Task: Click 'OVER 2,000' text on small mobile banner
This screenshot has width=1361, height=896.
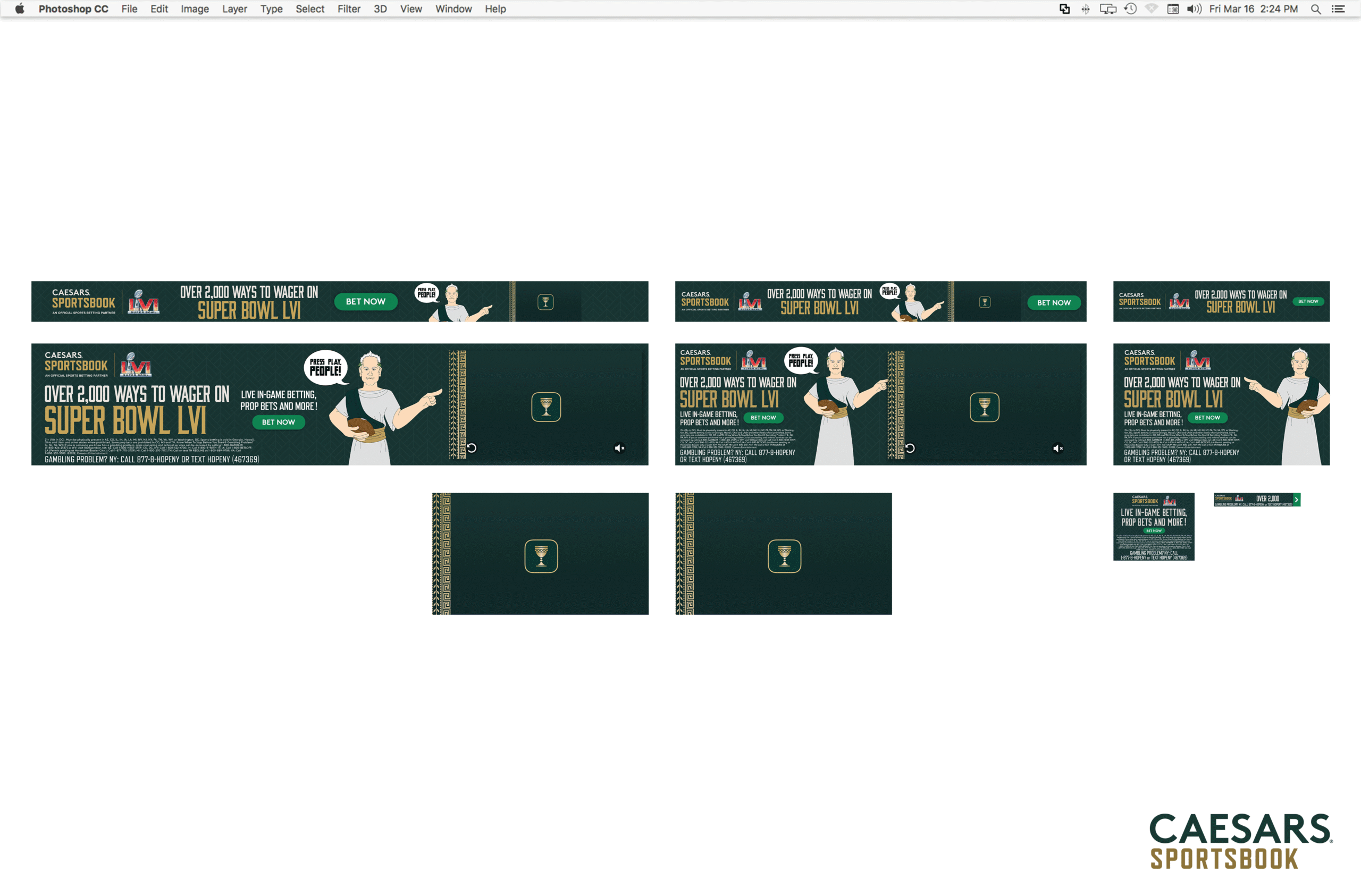Action: tap(1268, 498)
